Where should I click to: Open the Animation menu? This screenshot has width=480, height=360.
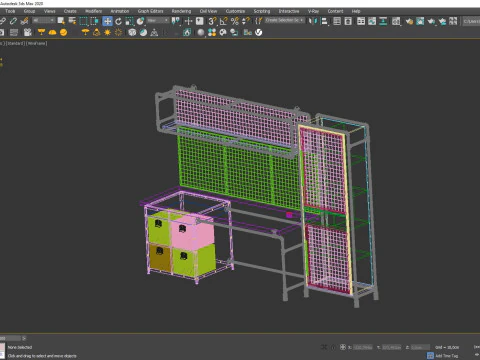pos(120,11)
